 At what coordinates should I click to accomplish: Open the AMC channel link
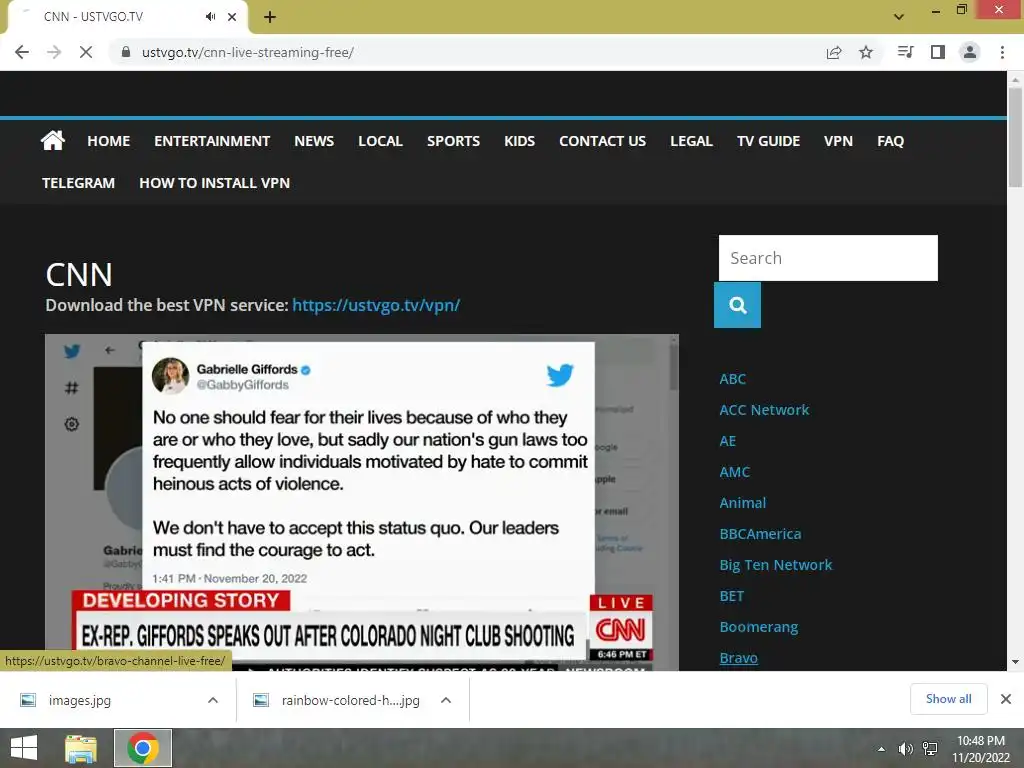[x=735, y=472]
